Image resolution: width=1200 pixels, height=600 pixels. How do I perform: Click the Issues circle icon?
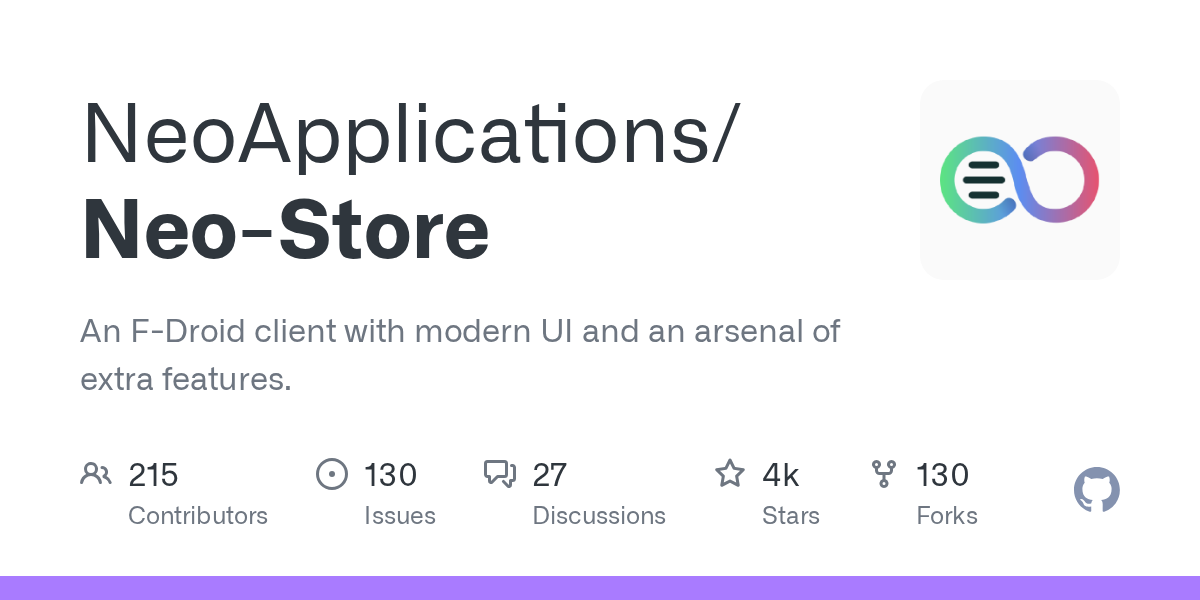pyautogui.click(x=331, y=474)
